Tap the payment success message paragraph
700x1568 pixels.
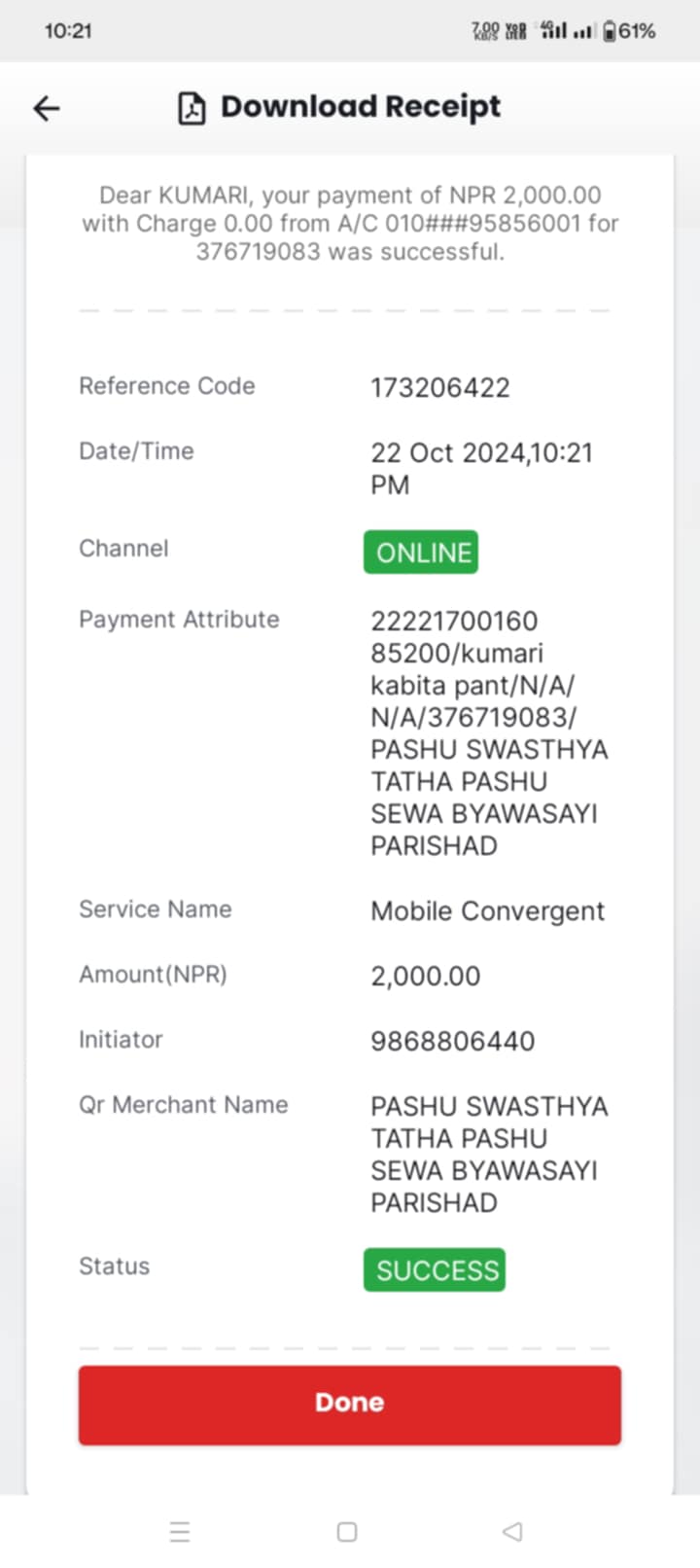point(350,223)
